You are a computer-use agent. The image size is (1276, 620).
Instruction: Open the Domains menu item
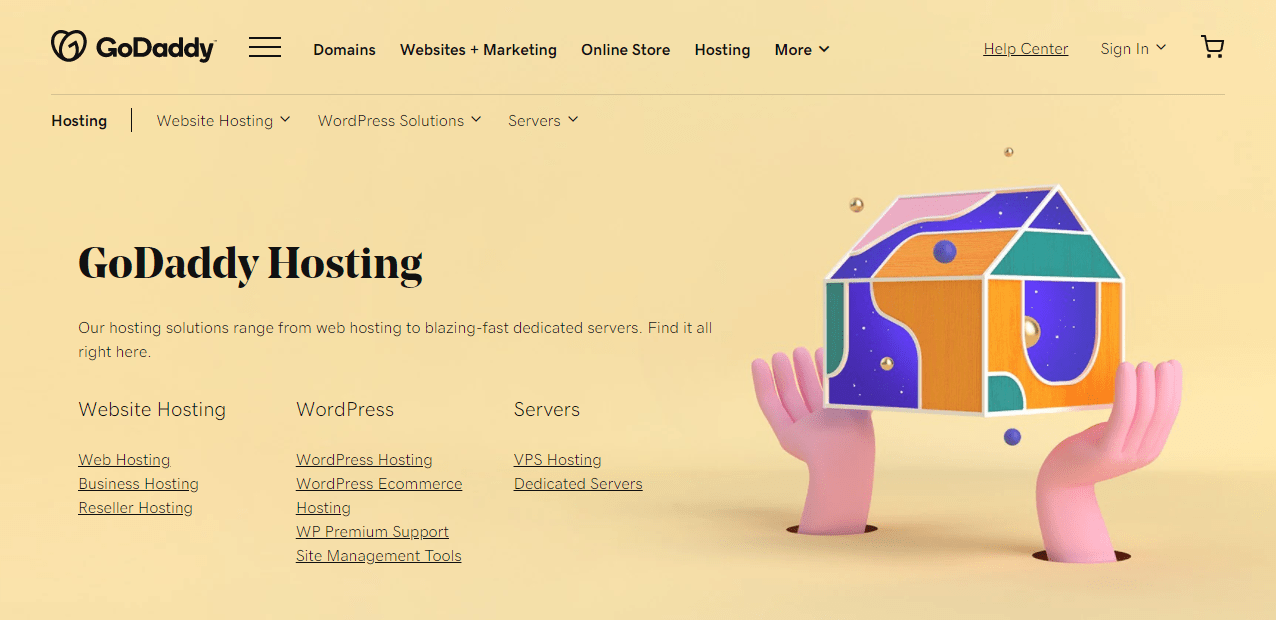pos(344,49)
